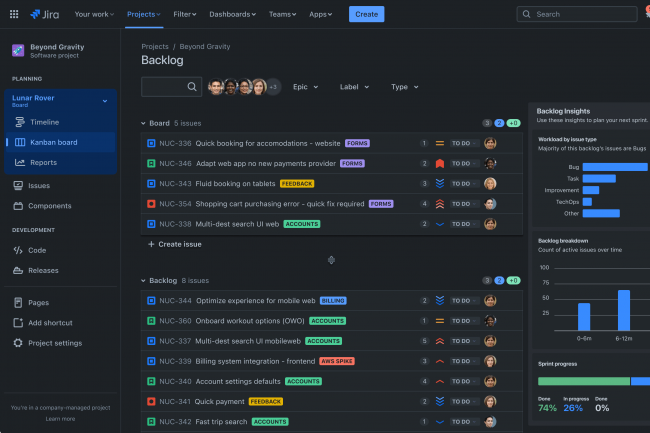Collapse the Board issues section
The width and height of the screenshot is (650, 433).
click(x=144, y=123)
